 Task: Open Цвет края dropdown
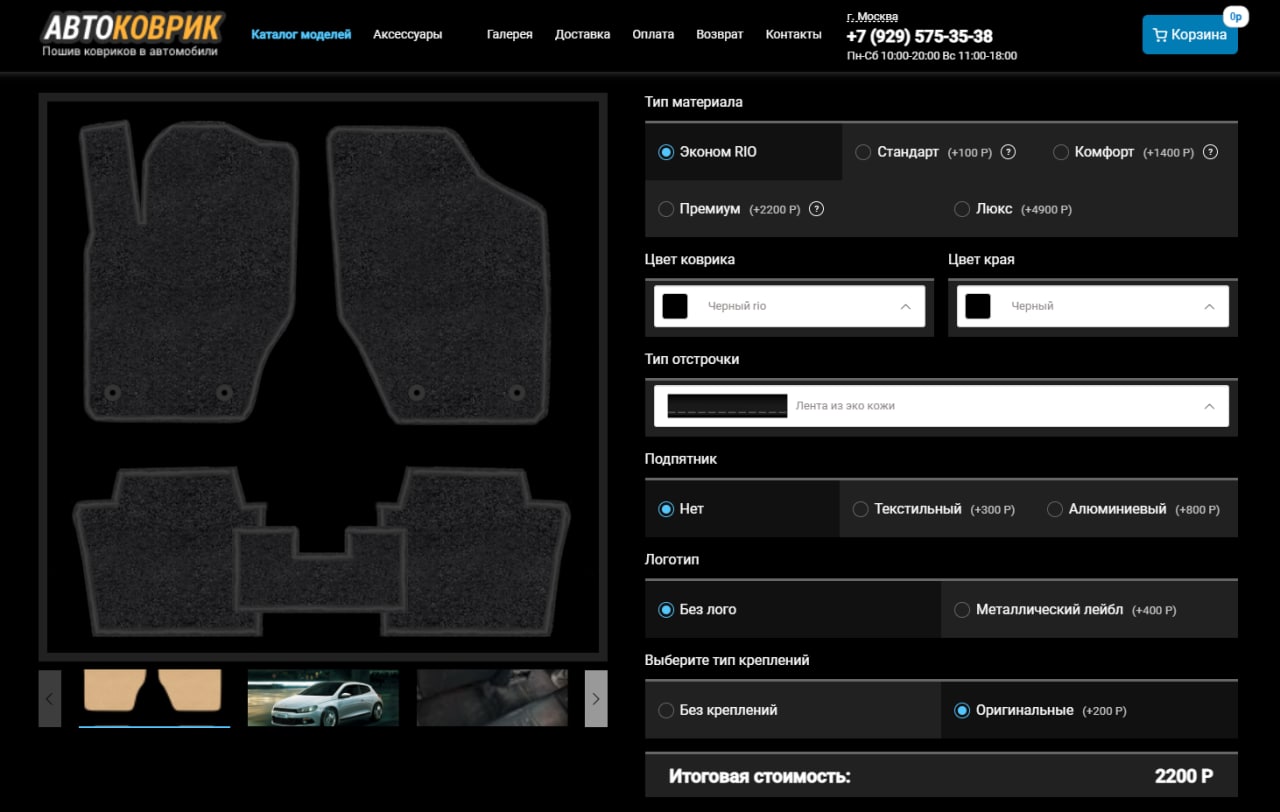(x=1093, y=306)
